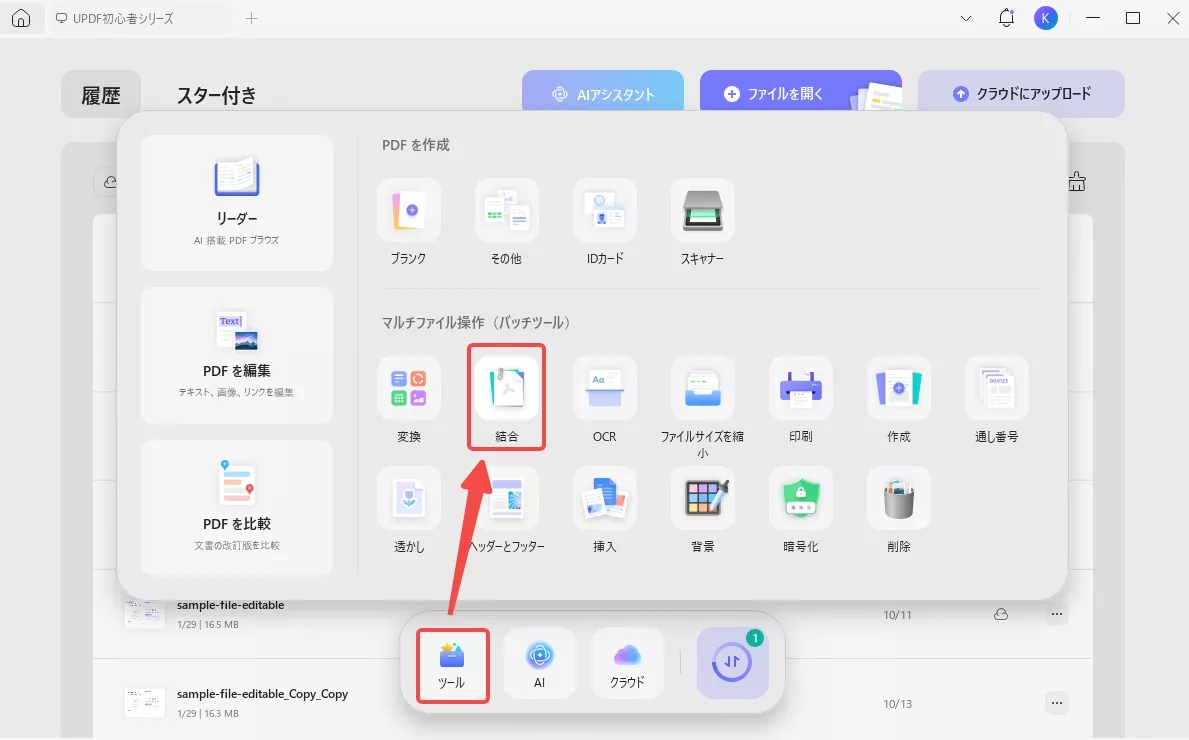Screen dimensions: 1189x740
Task: Open the ヘッダーとフッター tool
Action: pyautogui.click(x=506, y=507)
